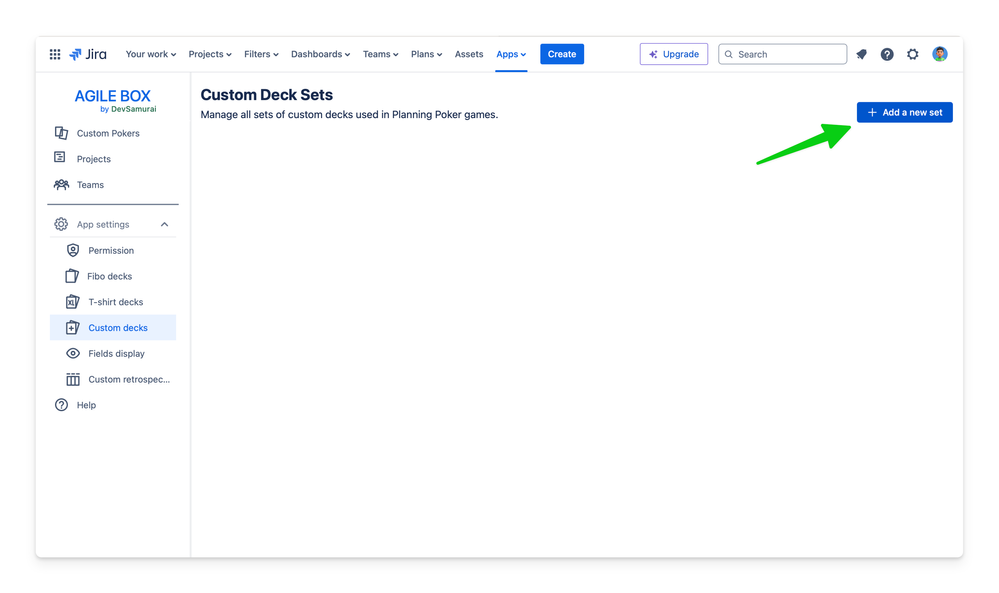Open the Dashboards dropdown

tap(320, 54)
